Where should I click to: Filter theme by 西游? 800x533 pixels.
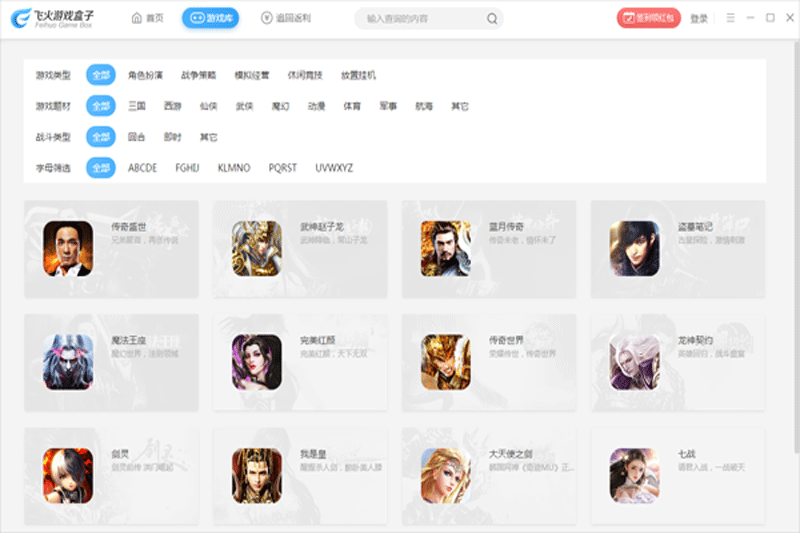[172, 106]
